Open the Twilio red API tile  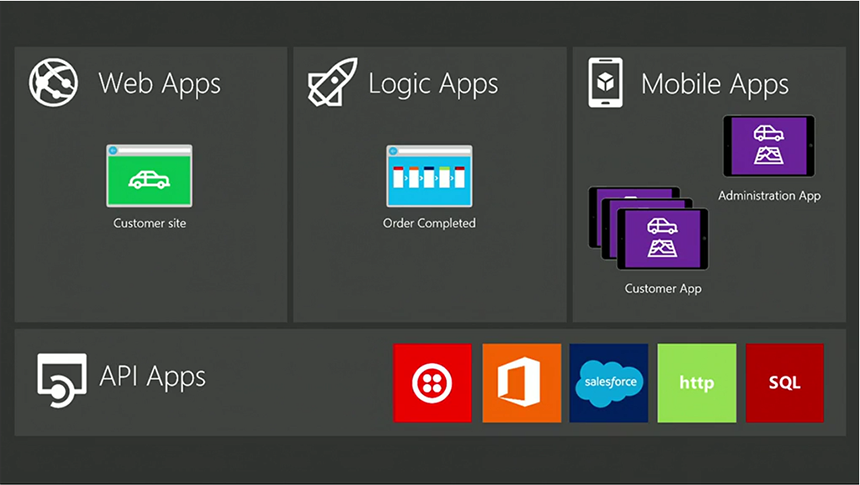432,383
